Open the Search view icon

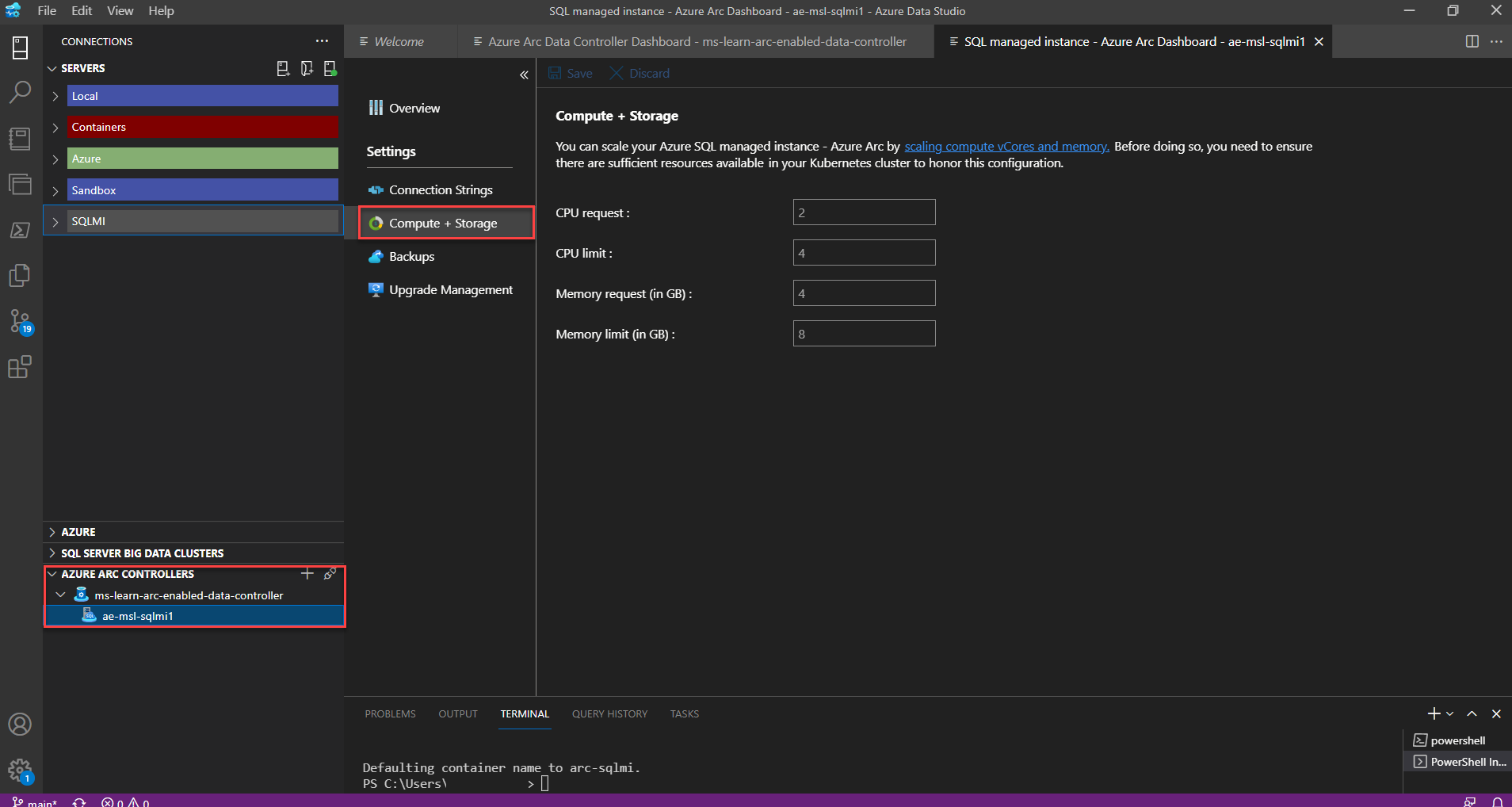[x=20, y=92]
